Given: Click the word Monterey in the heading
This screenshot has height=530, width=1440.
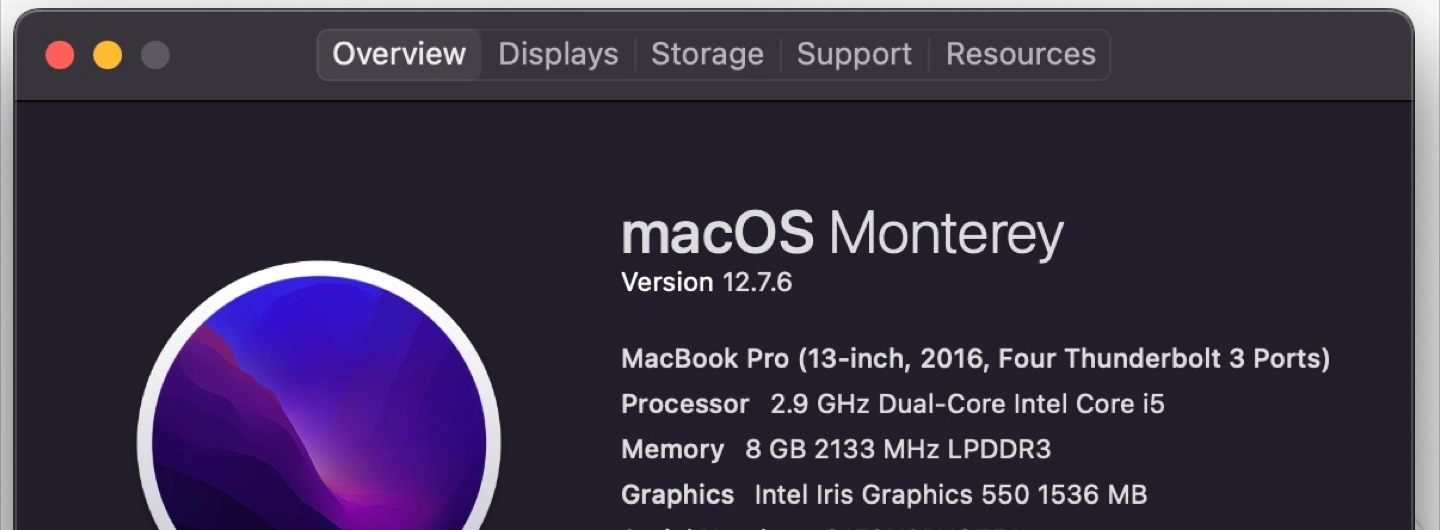Looking at the screenshot, I should point(945,235).
